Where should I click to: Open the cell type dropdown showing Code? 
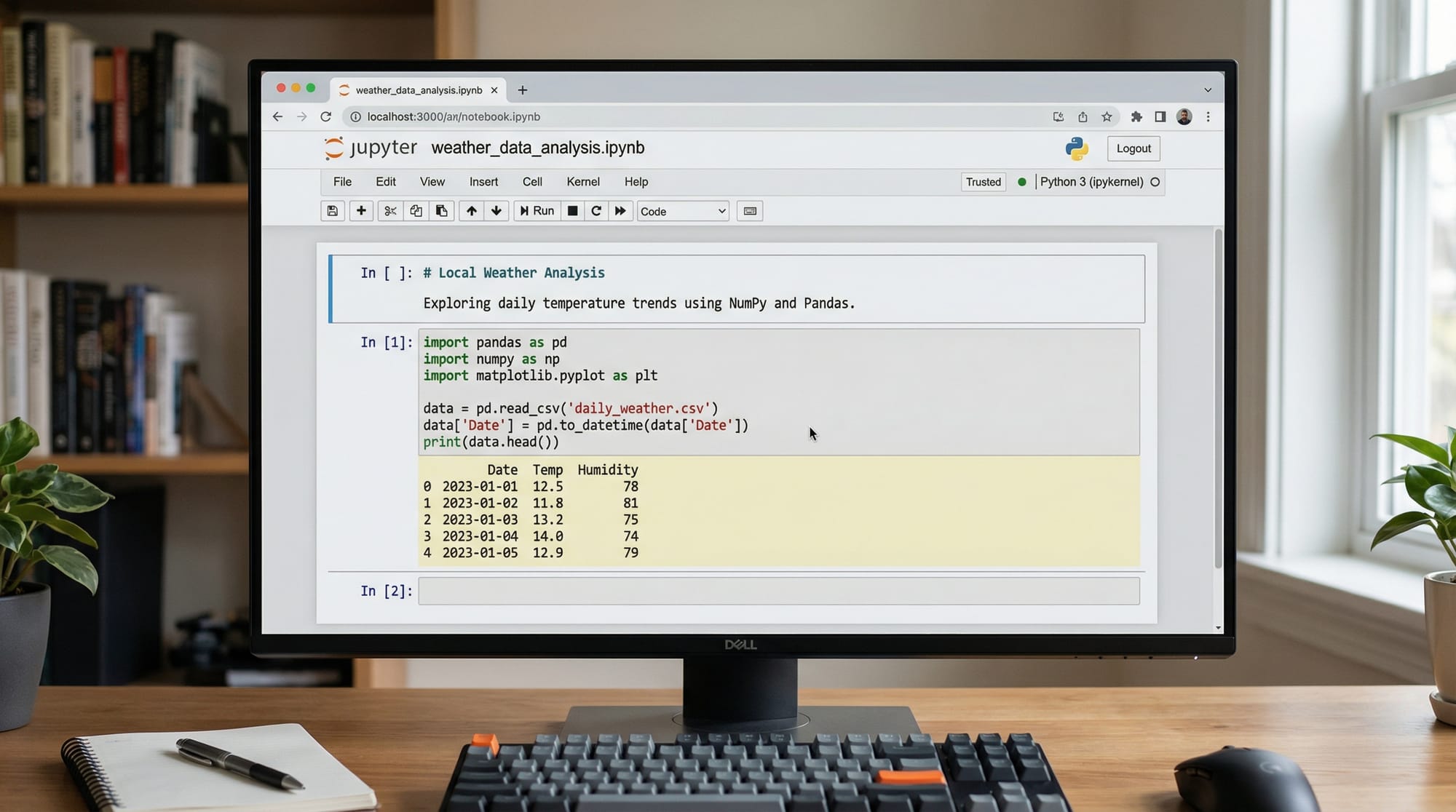click(681, 211)
